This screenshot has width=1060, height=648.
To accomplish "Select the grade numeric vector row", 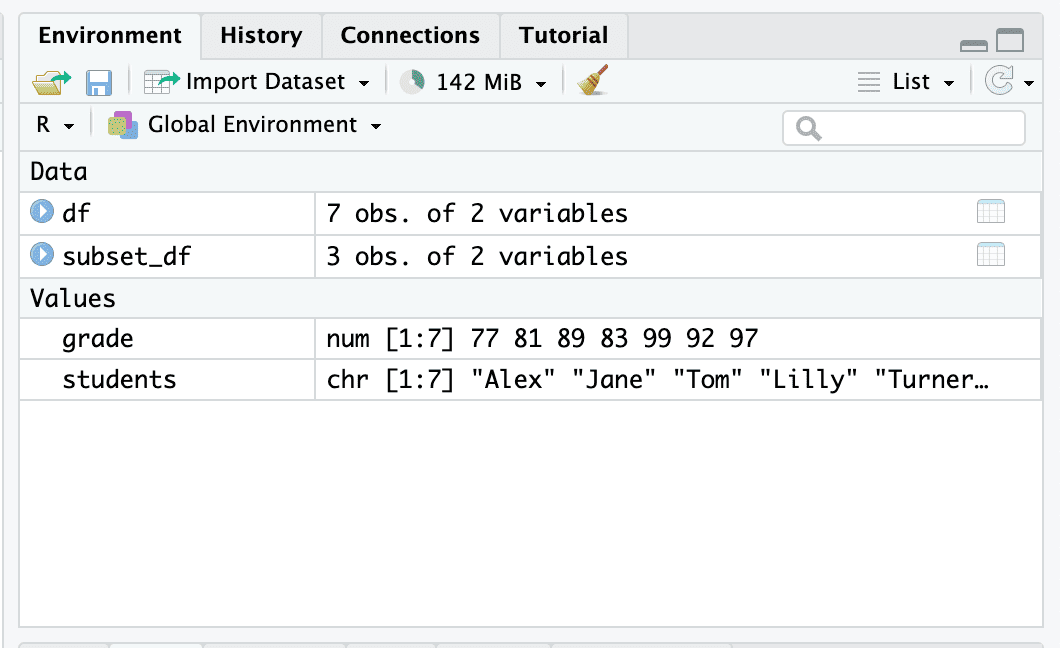I will [x=98, y=339].
